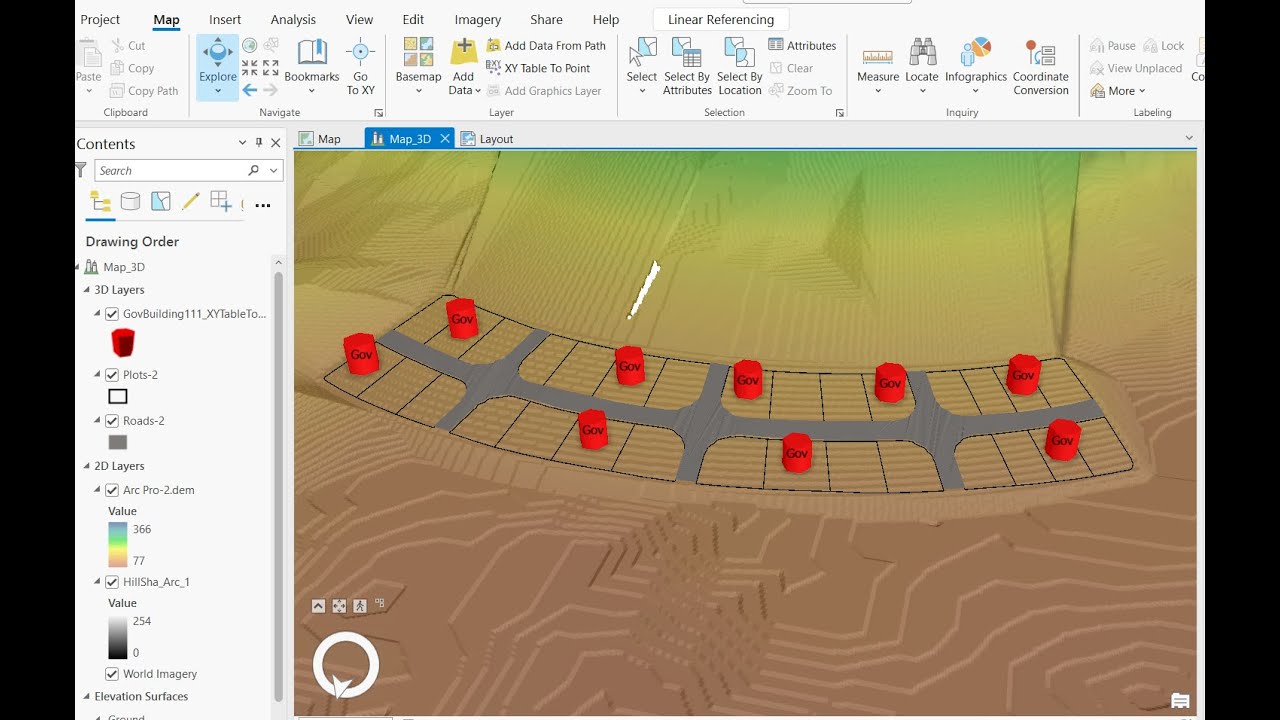Toggle the HillSha_Arc_1 layer checkbox
The width and height of the screenshot is (1280, 720).
[112, 582]
